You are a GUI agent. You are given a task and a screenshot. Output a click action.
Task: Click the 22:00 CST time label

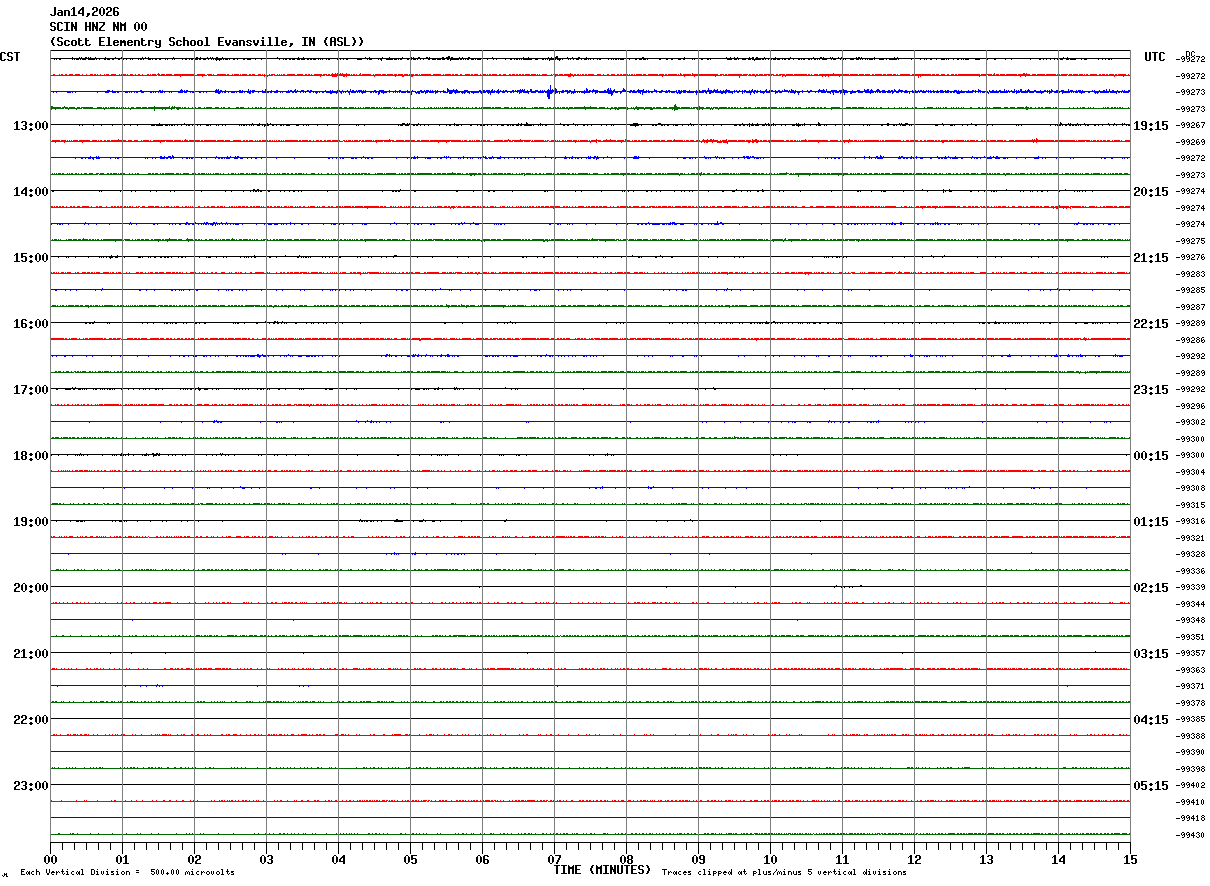point(30,720)
